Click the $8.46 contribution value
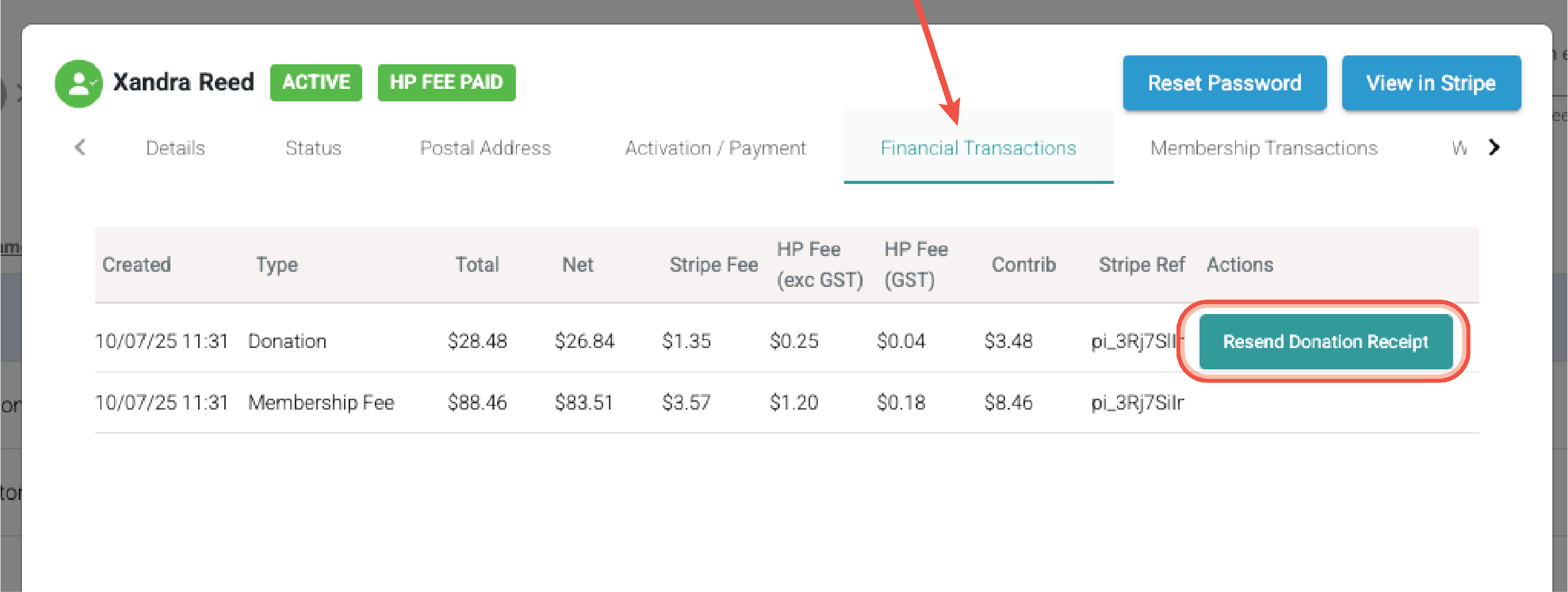Viewport: 1568px width, 592px height. pyautogui.click(x=1009, y=403)
